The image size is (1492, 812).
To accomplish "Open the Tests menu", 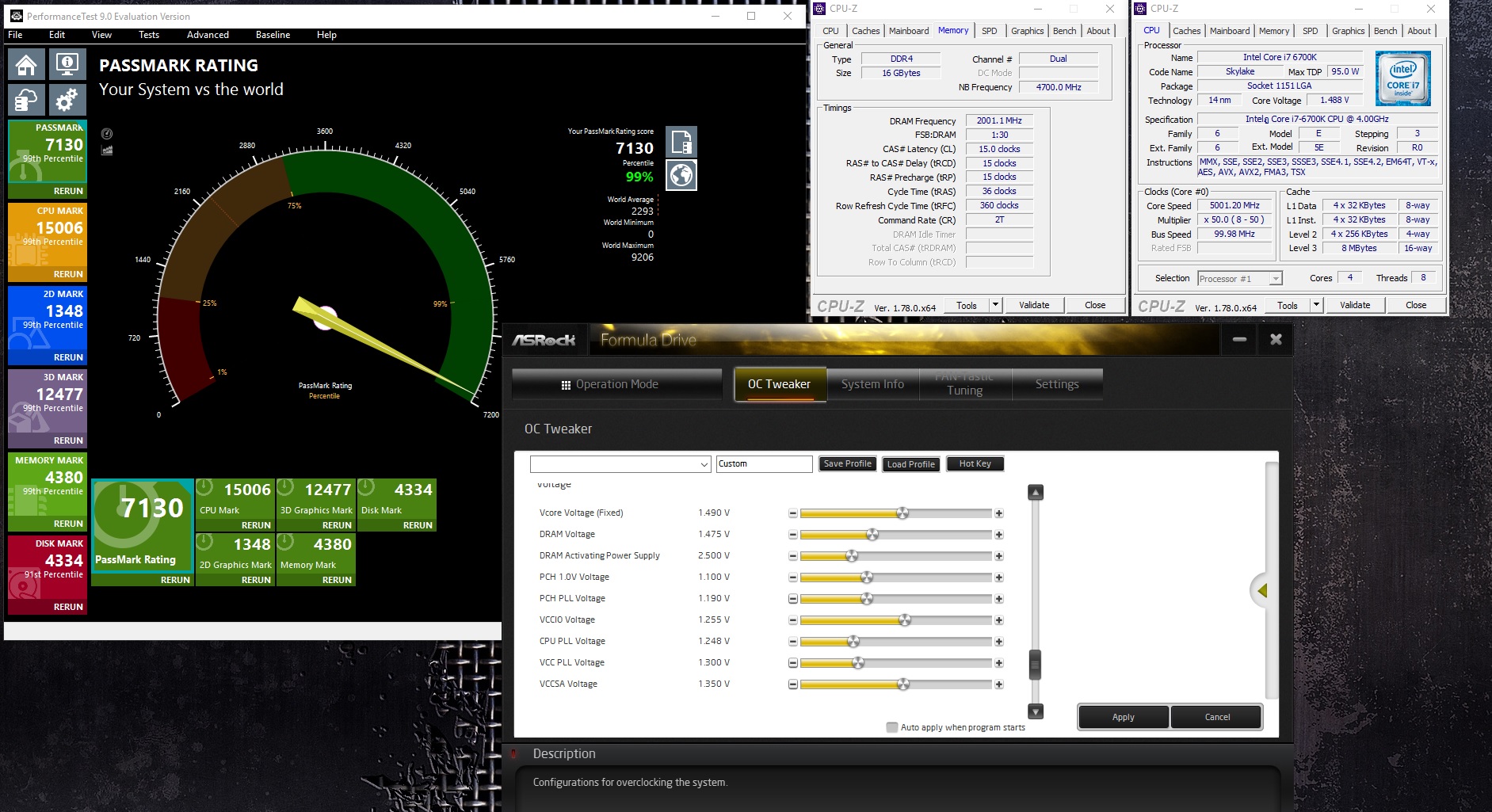I will [x=149, y=35].
